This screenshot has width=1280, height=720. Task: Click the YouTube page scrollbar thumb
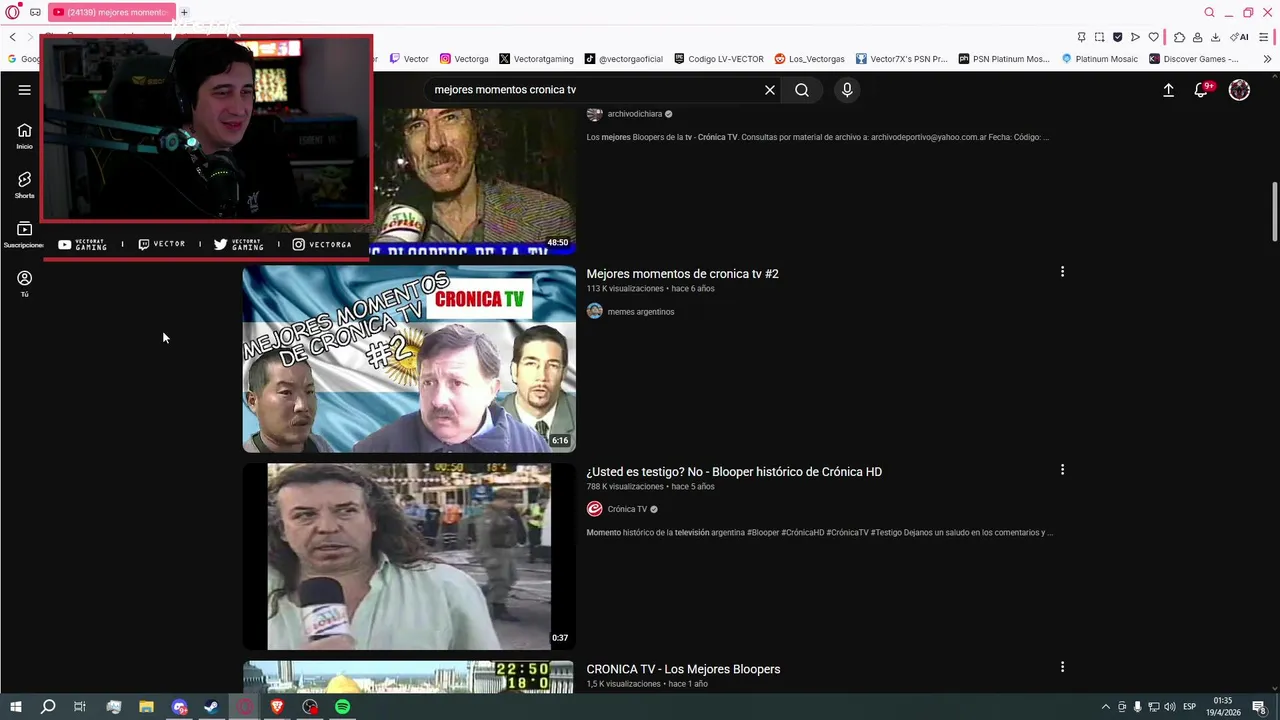coord(1274,211)
